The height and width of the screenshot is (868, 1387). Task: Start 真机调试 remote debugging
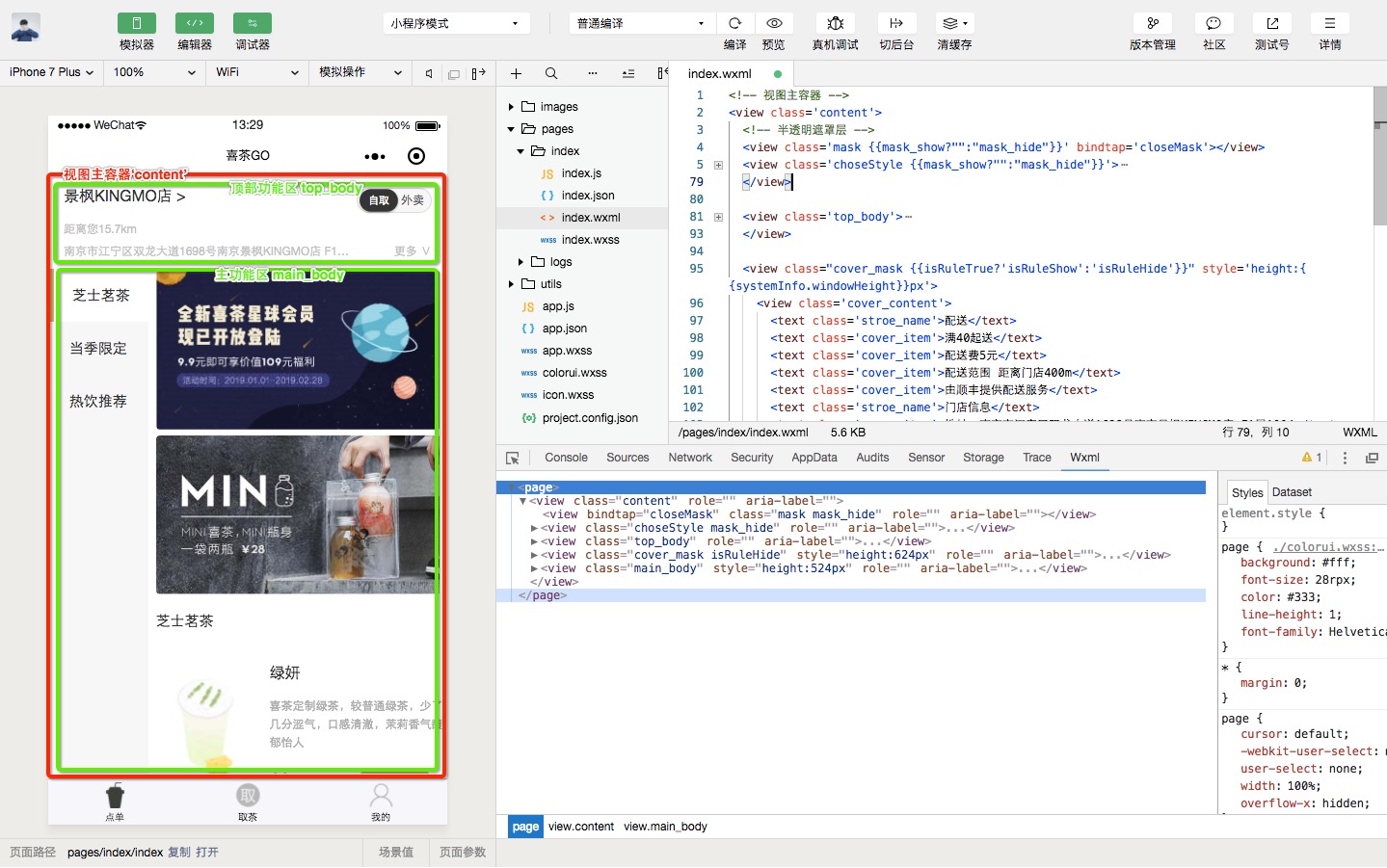836,23
